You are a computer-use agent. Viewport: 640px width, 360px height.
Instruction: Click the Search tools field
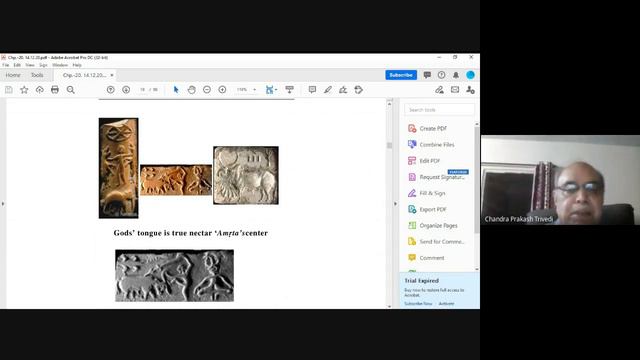click(x=439, y=110)
